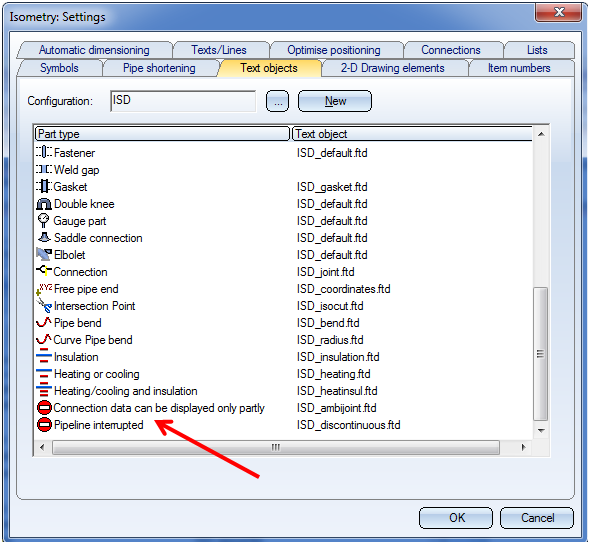Click the Text object column header

pos(412,134)
